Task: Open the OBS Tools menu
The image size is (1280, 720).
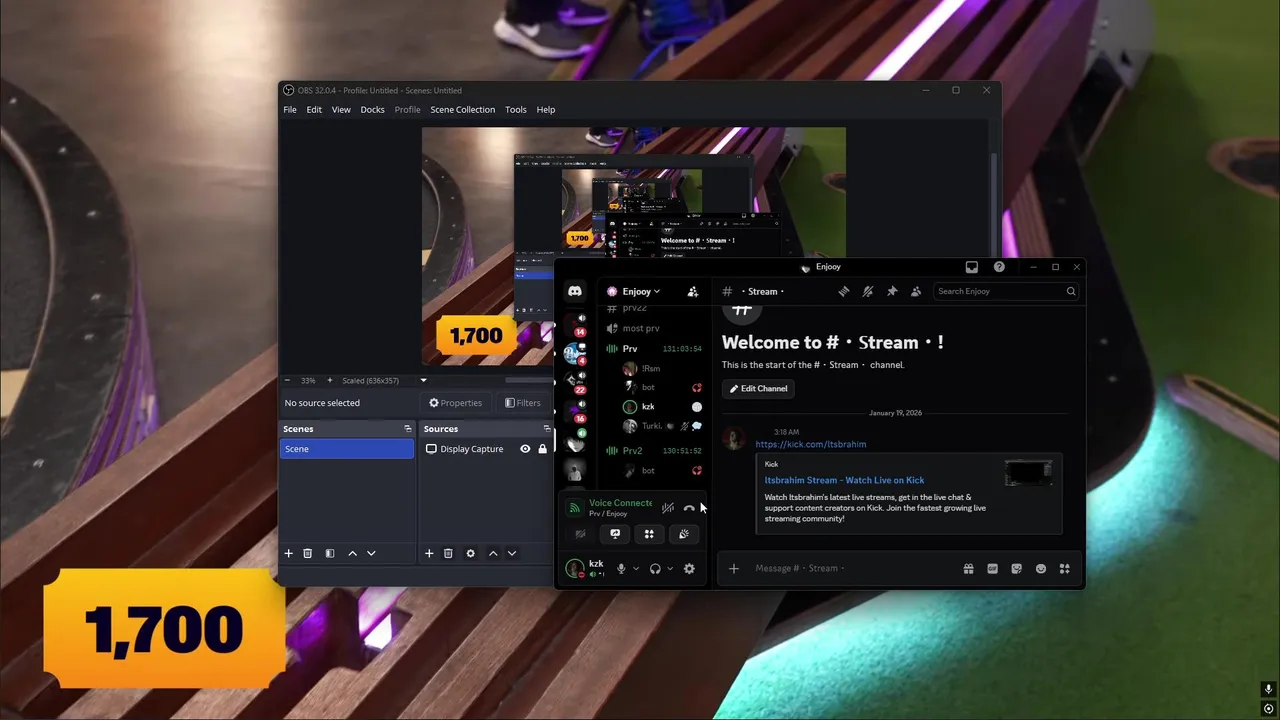Action: pos(516,109)
